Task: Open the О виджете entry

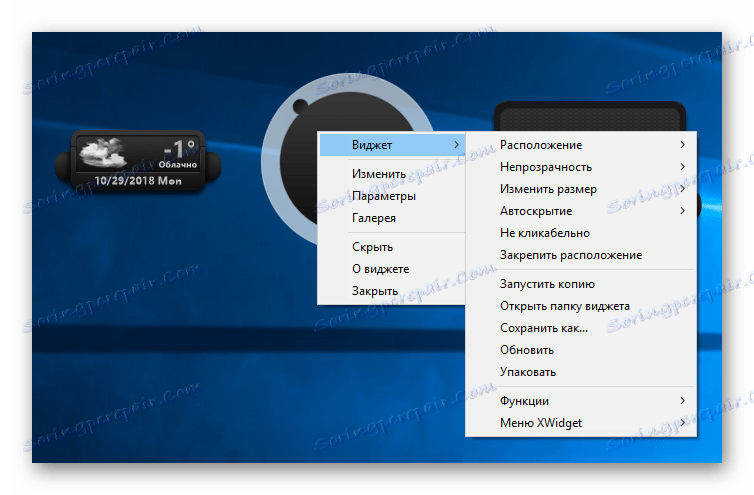Action: (391, 269)
